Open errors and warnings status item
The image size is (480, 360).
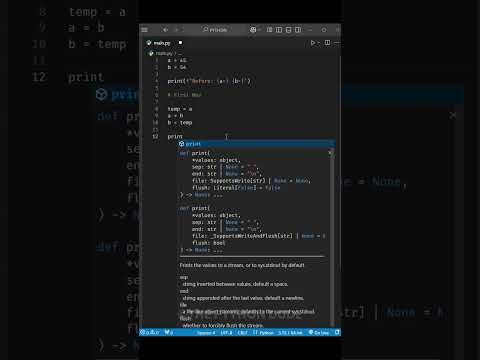pos(150,332)
